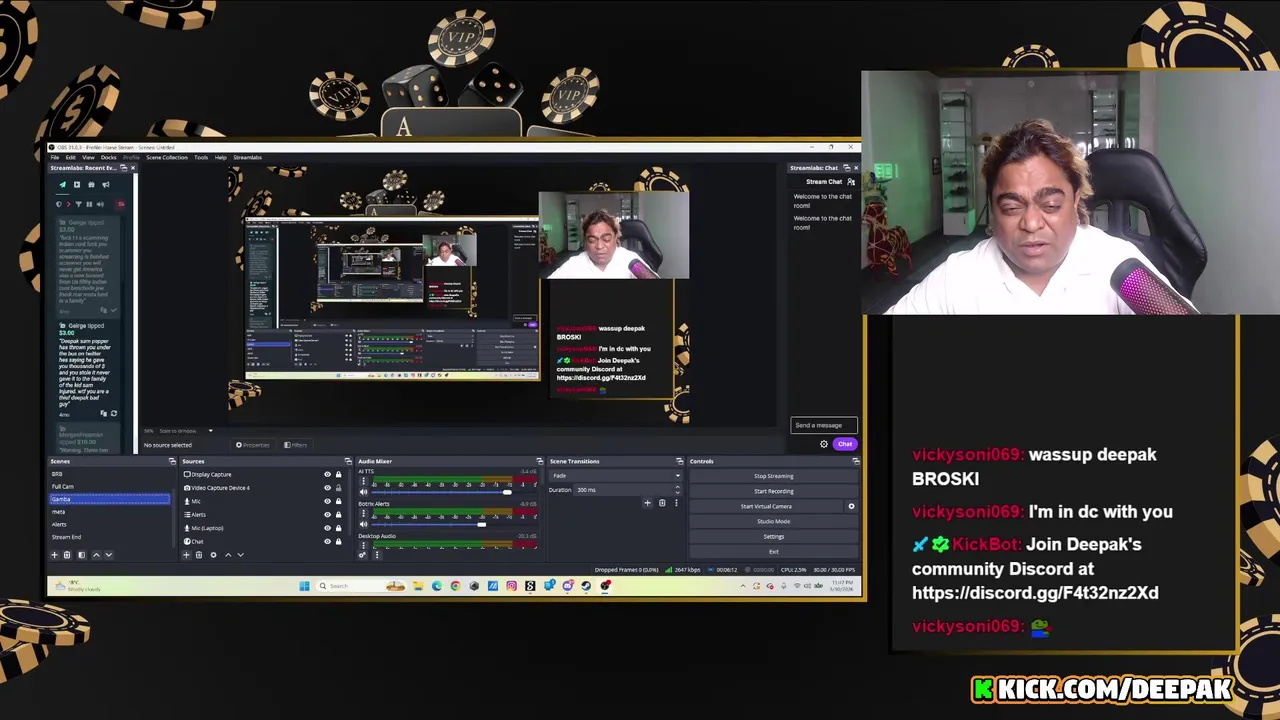Open the Edit menu in OBS
1280x720 pixels.
point(71,157)
